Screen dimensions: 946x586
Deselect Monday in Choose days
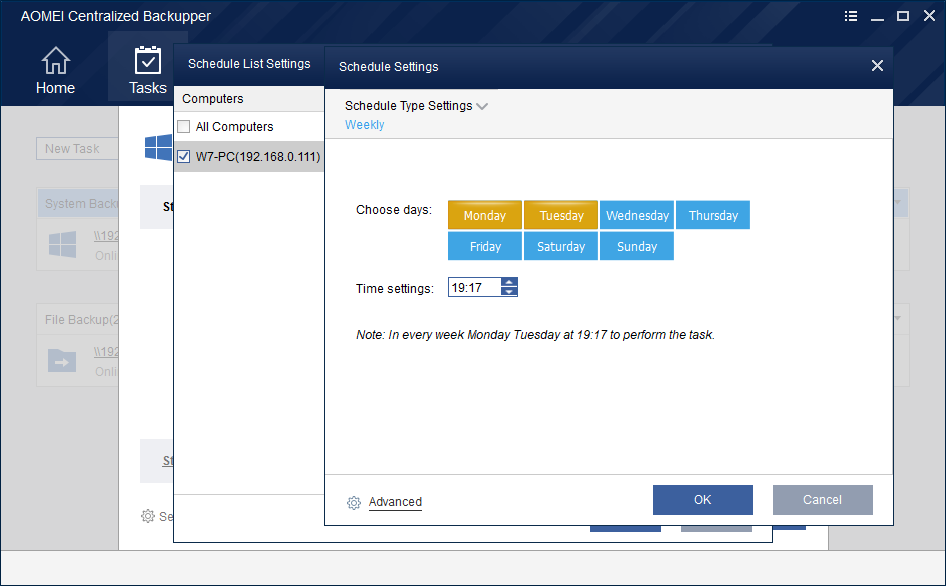(484, 215)
